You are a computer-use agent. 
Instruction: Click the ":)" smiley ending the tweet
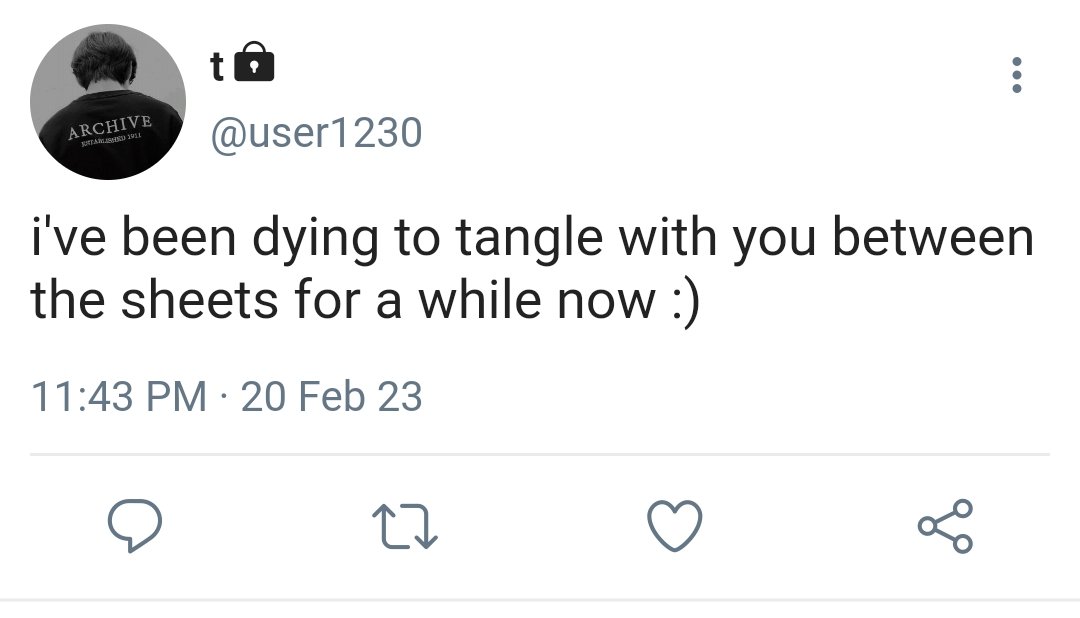tap(685, 301)
